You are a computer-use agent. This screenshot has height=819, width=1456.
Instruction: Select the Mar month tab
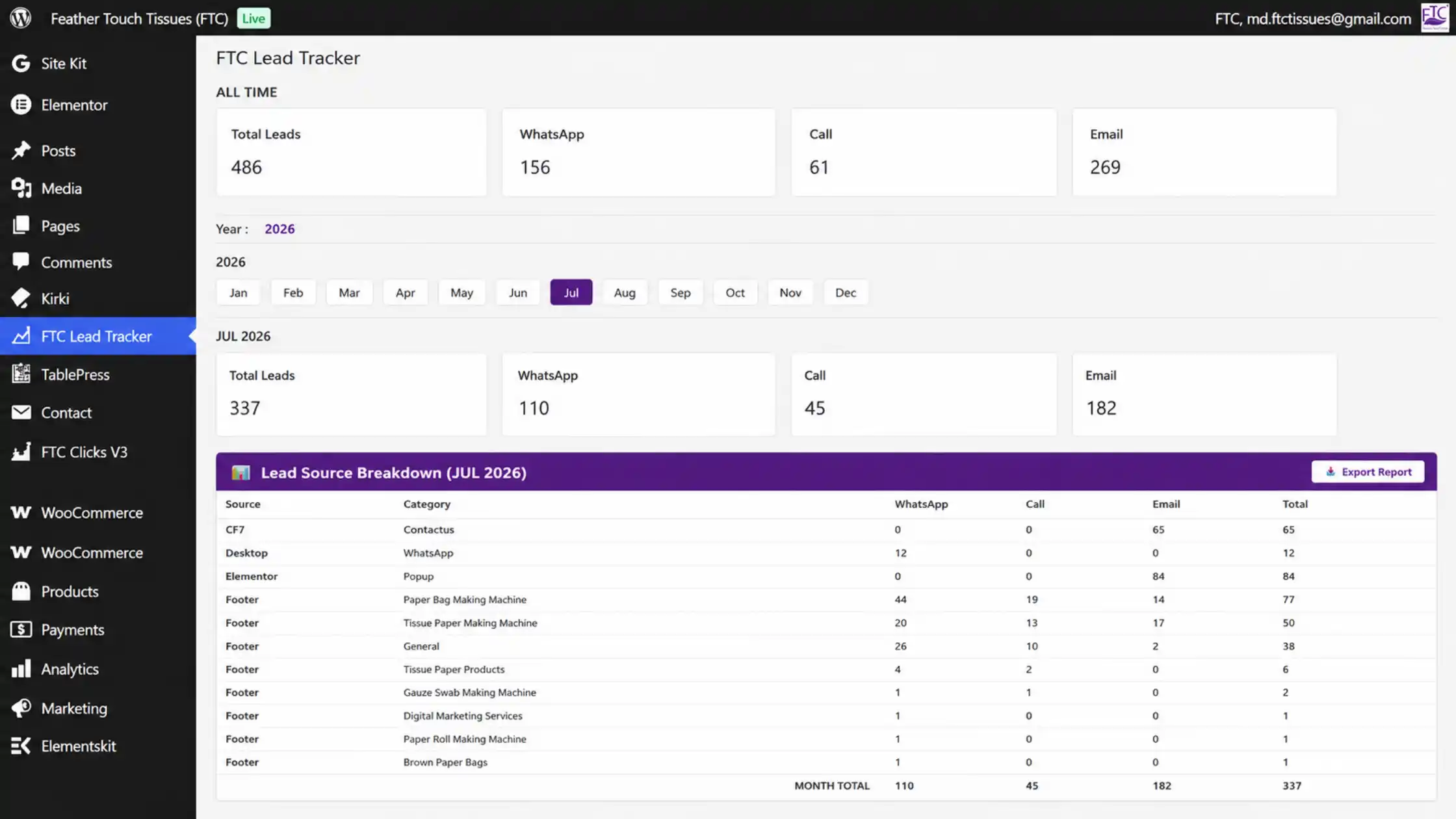349,292
